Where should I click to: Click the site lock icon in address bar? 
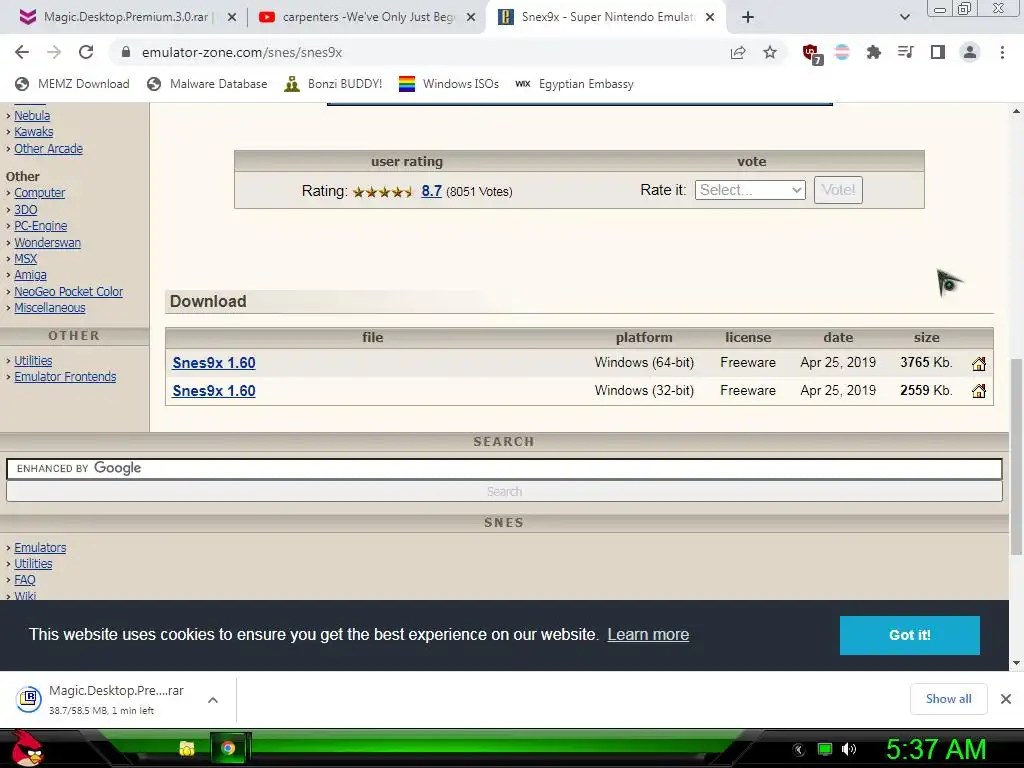[x=126, y=52]
